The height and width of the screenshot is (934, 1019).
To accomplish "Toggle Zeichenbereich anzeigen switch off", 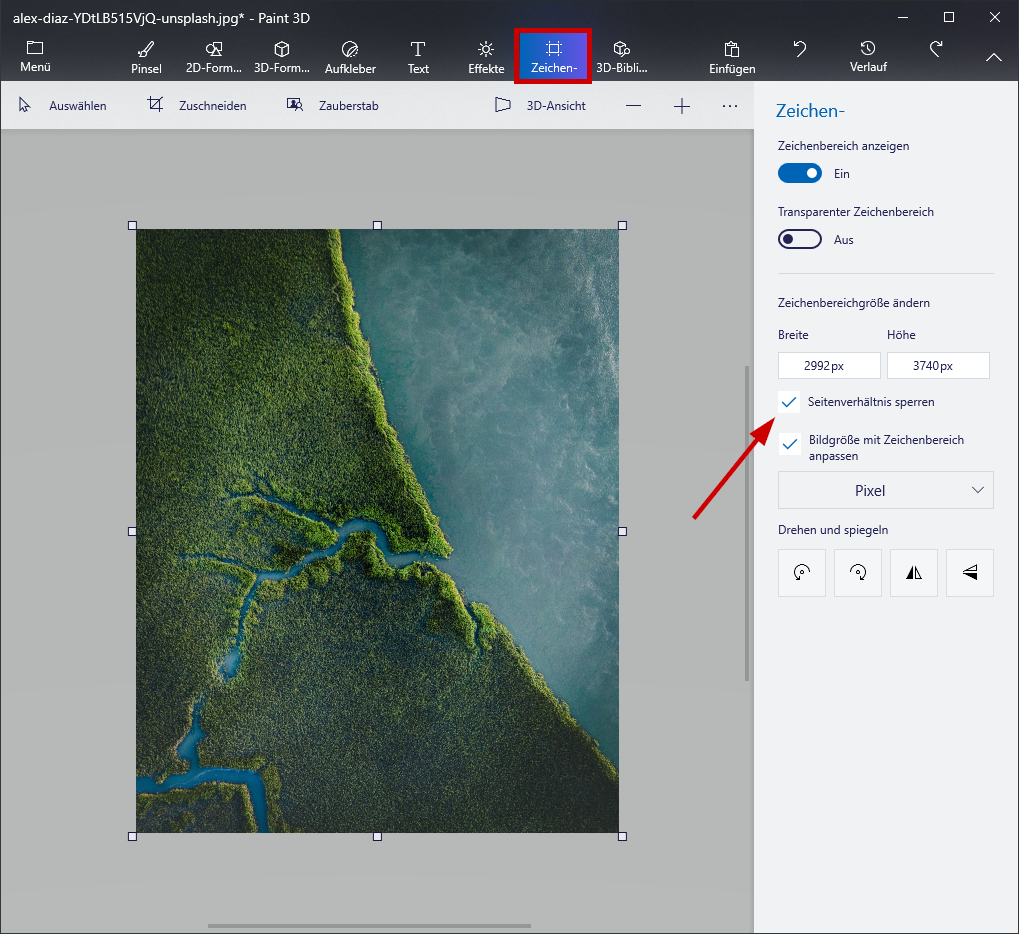I will coord(800,173).
